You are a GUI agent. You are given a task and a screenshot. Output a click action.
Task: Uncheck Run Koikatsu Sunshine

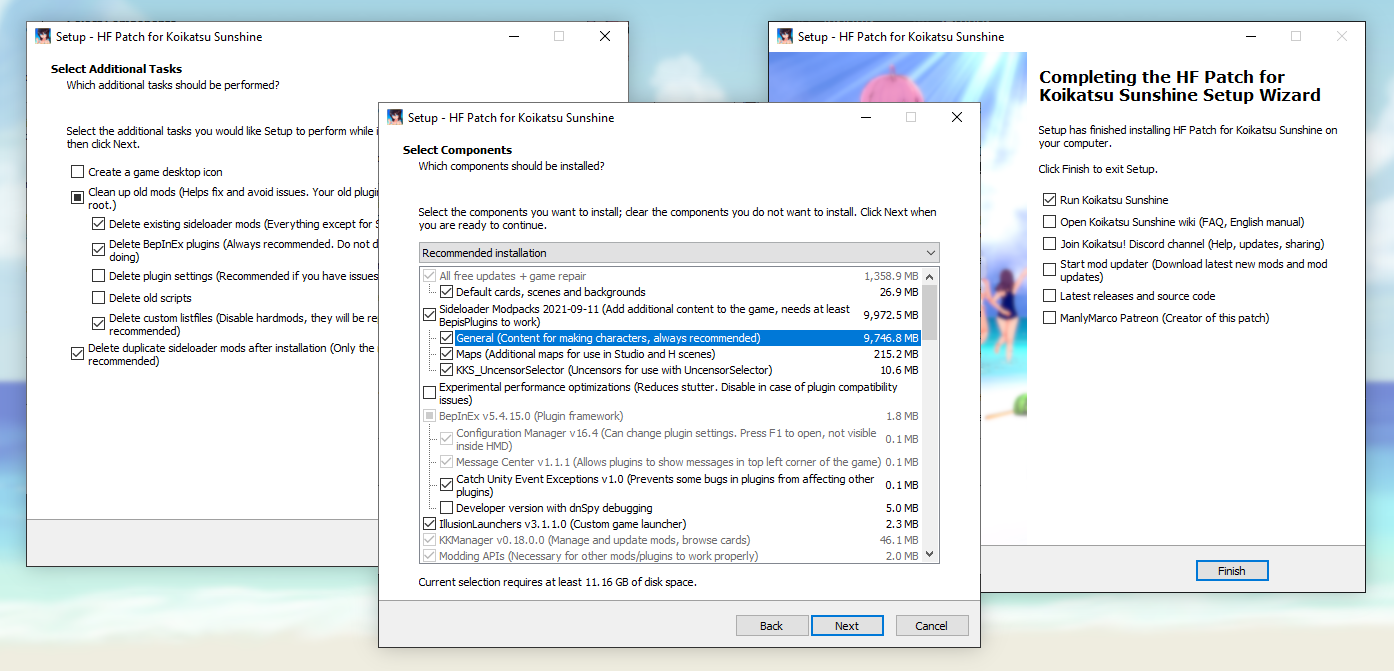point(1049,200)
